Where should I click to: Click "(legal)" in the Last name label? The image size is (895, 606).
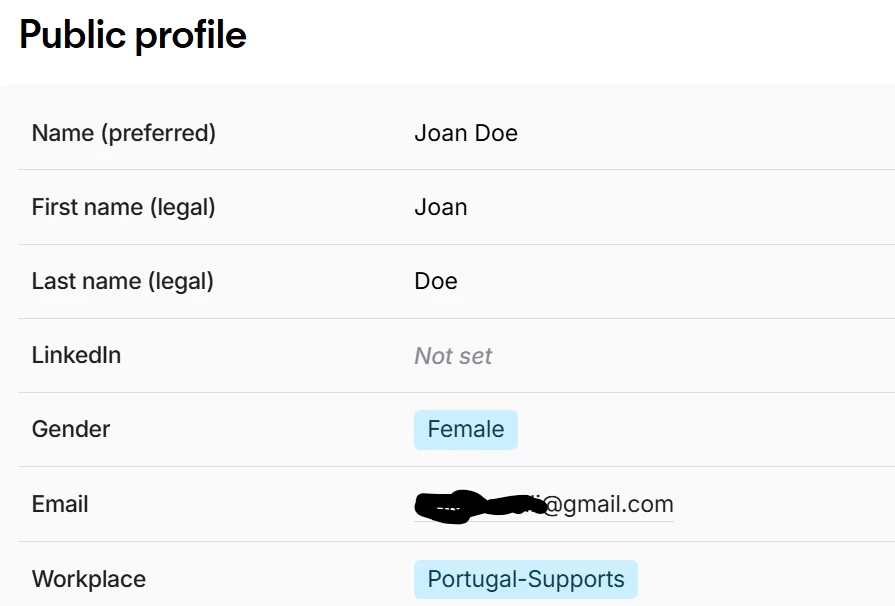pos(181,281)
